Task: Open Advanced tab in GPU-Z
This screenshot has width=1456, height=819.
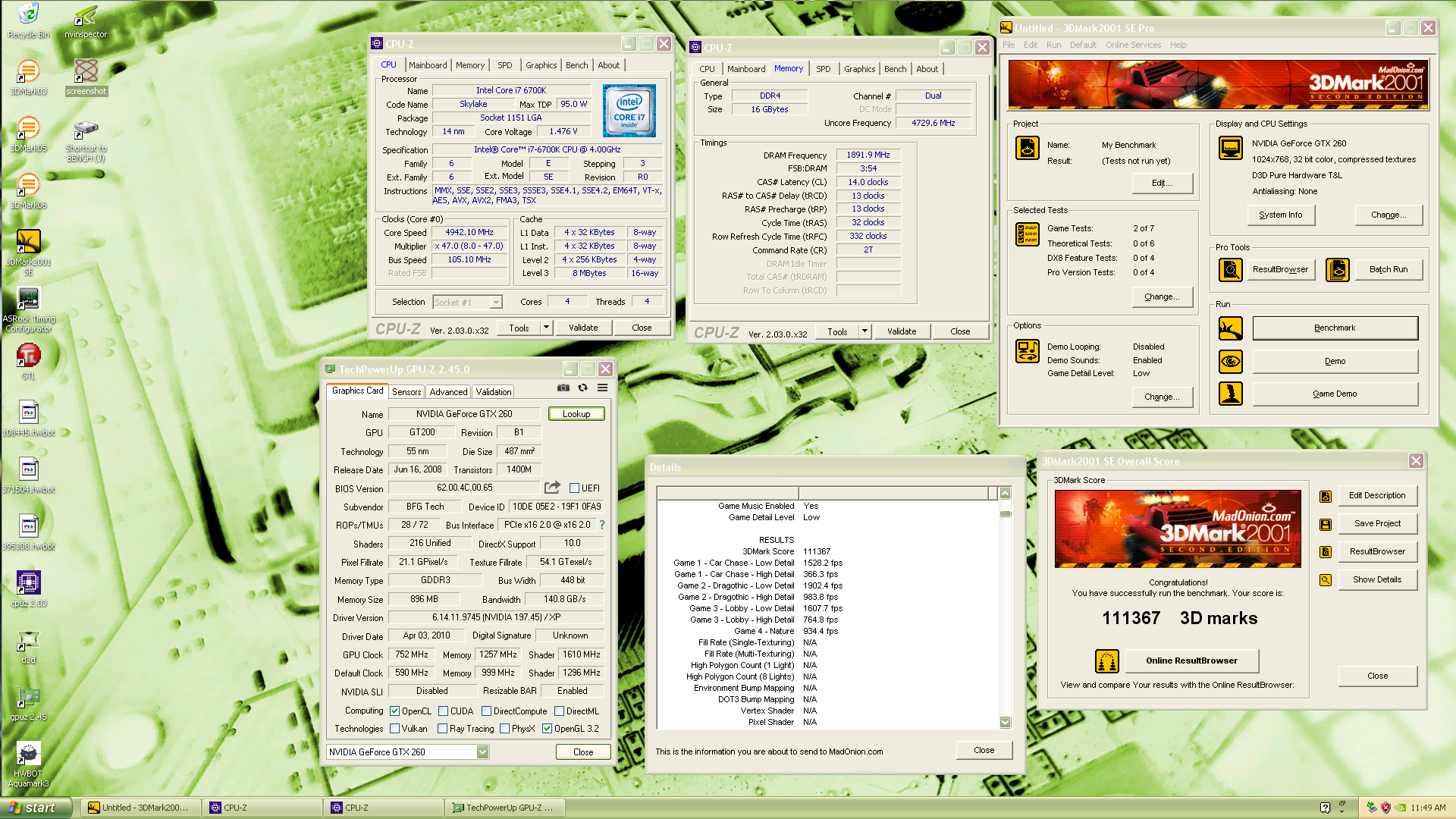Action: [448, 392]
